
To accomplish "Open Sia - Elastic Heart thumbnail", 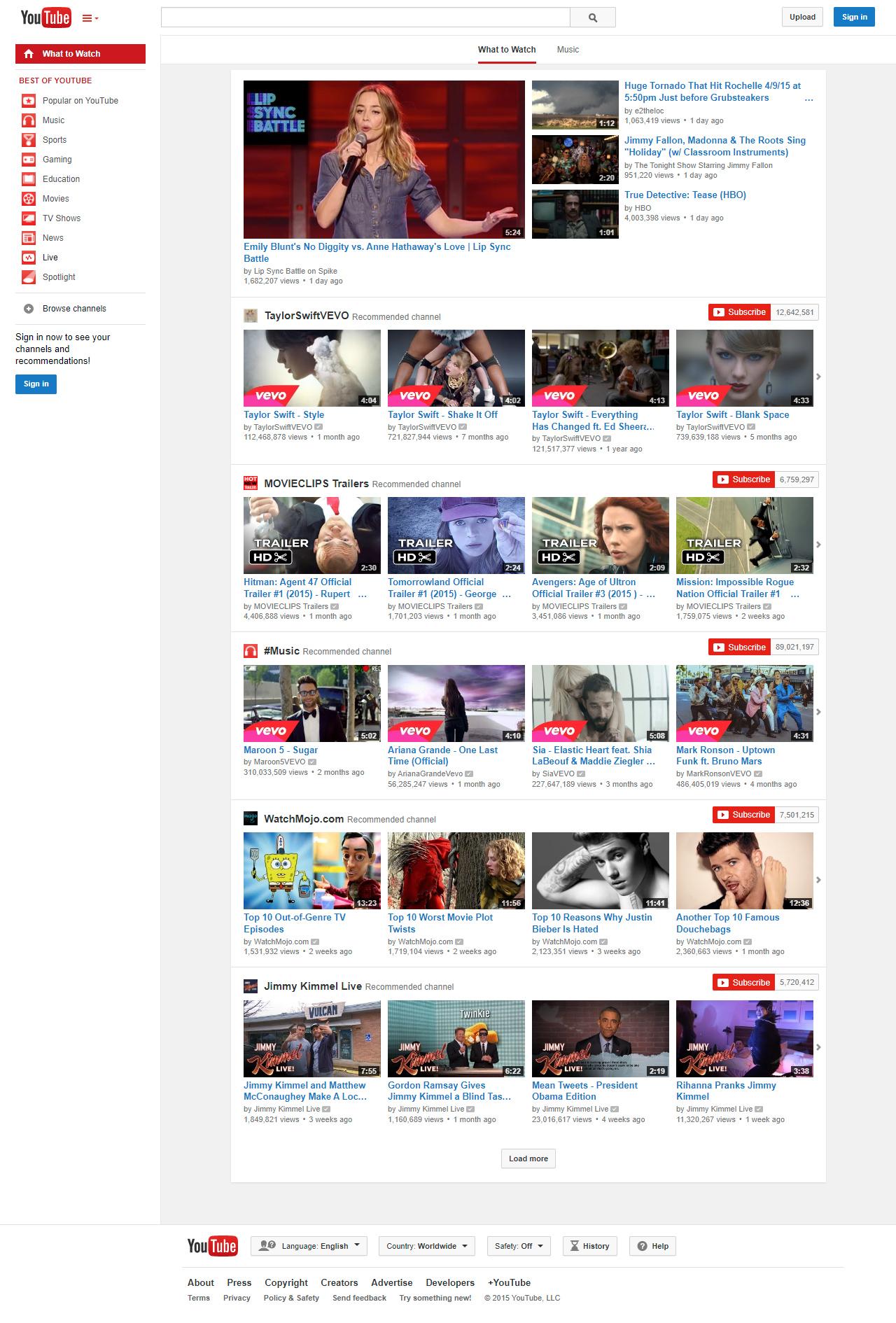I will click(x=601, y=703).
